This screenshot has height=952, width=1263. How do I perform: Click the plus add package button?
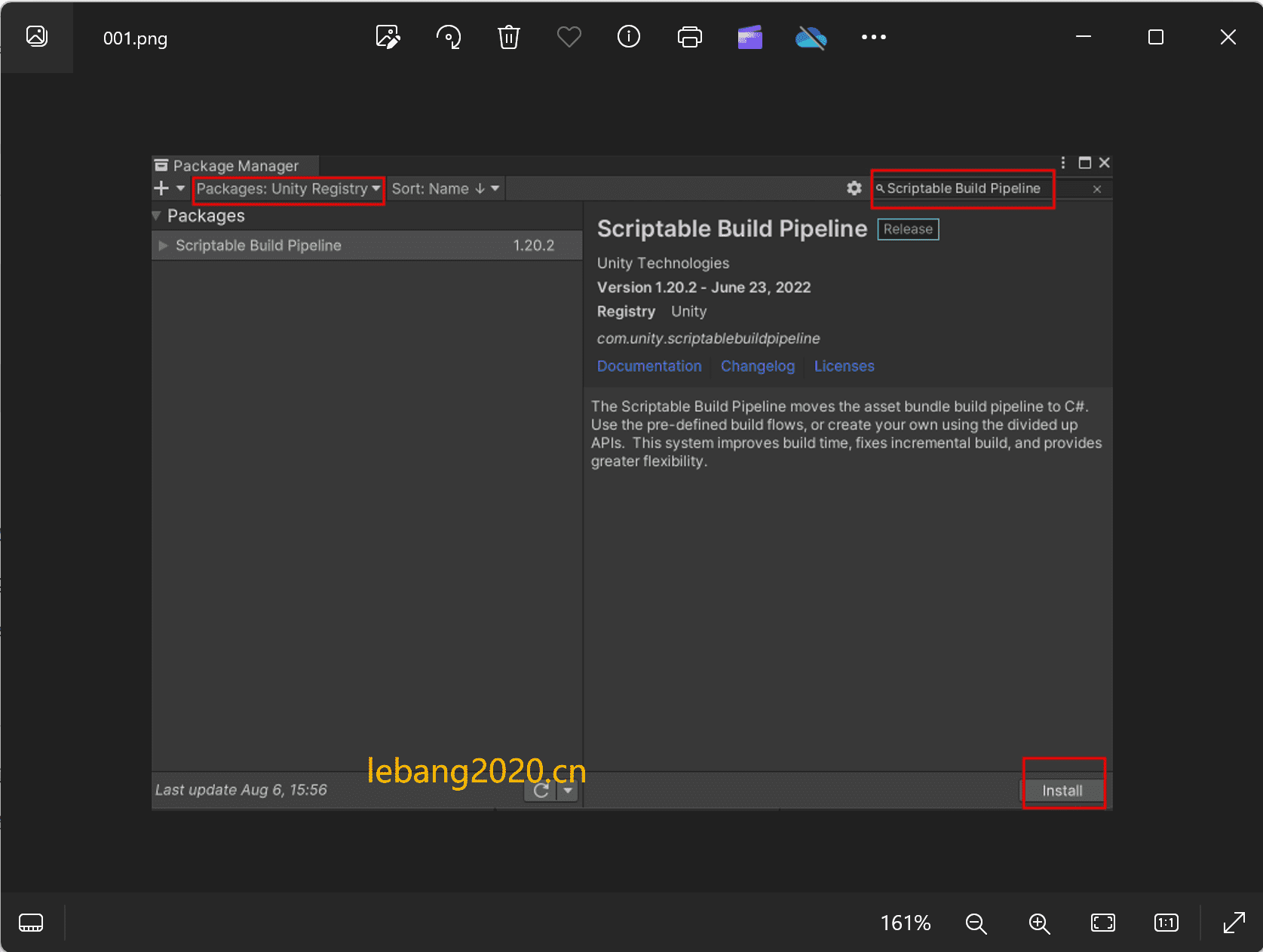point(161,188)
